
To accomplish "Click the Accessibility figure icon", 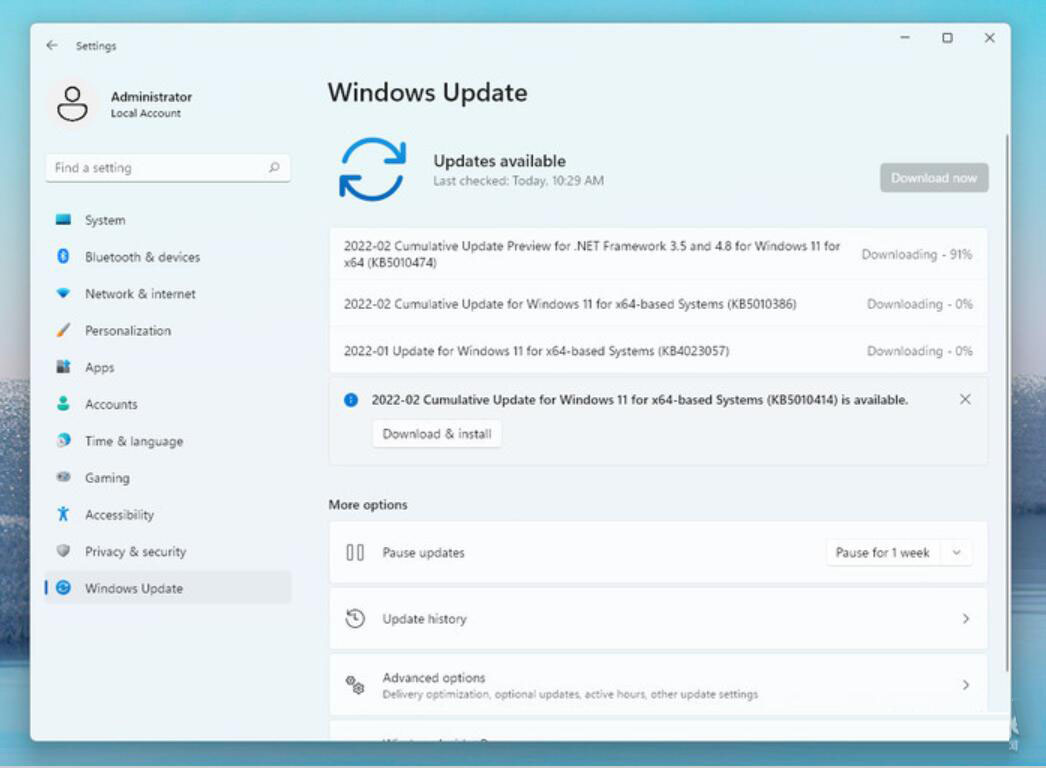I will click(x=63, y=515).
